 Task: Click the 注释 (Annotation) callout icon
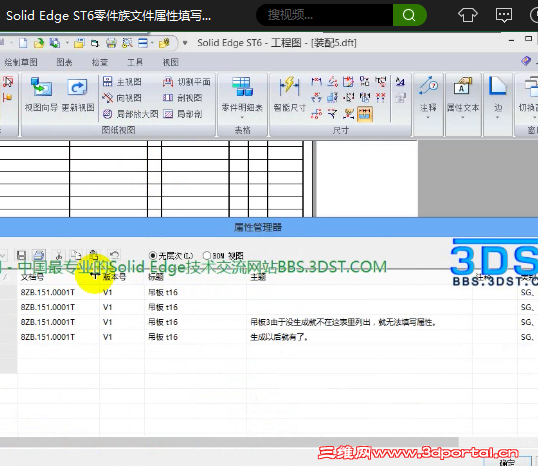428,86
